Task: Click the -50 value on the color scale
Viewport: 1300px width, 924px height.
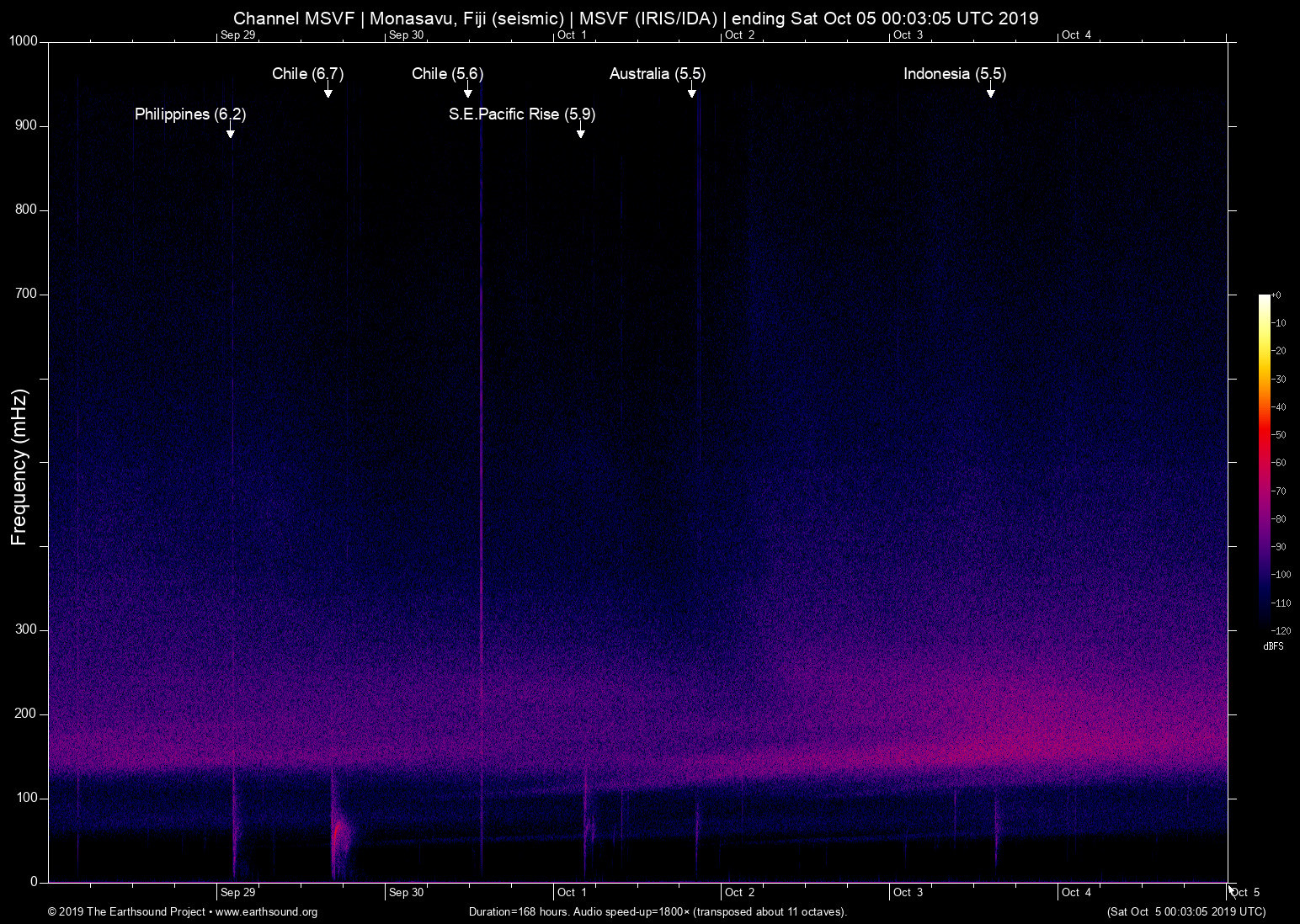Action: tap(1278, 435)
